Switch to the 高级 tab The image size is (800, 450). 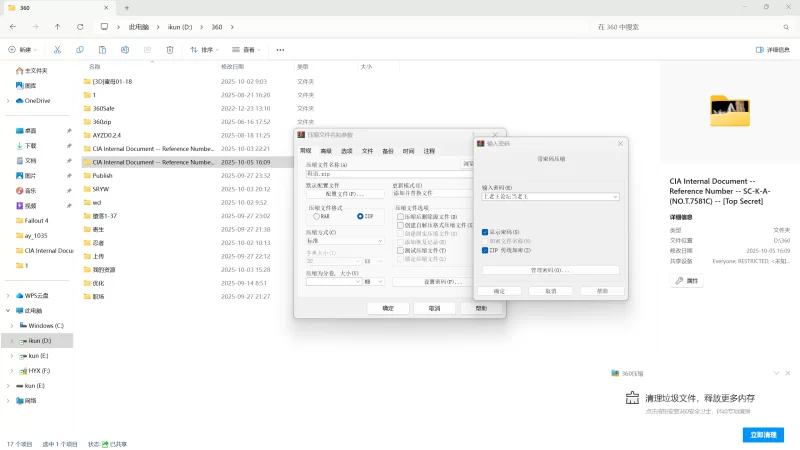tap(325, 150)
